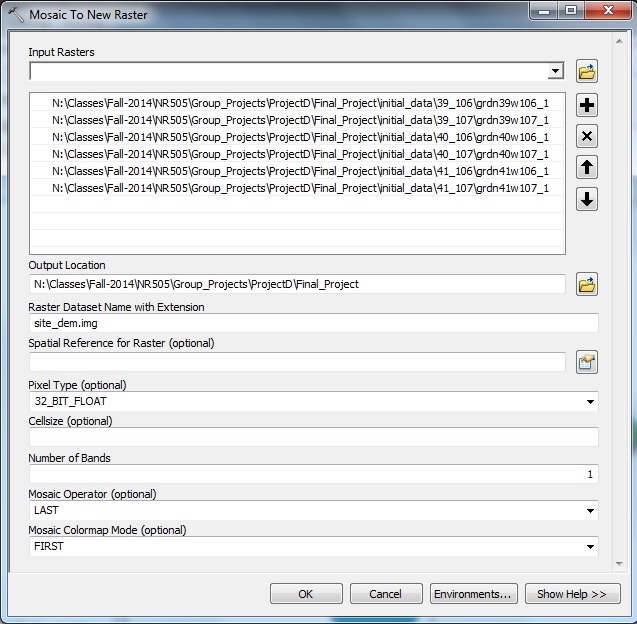Move selected raster down with arrow icon
The image size is (637, 624).
point(587,199)
